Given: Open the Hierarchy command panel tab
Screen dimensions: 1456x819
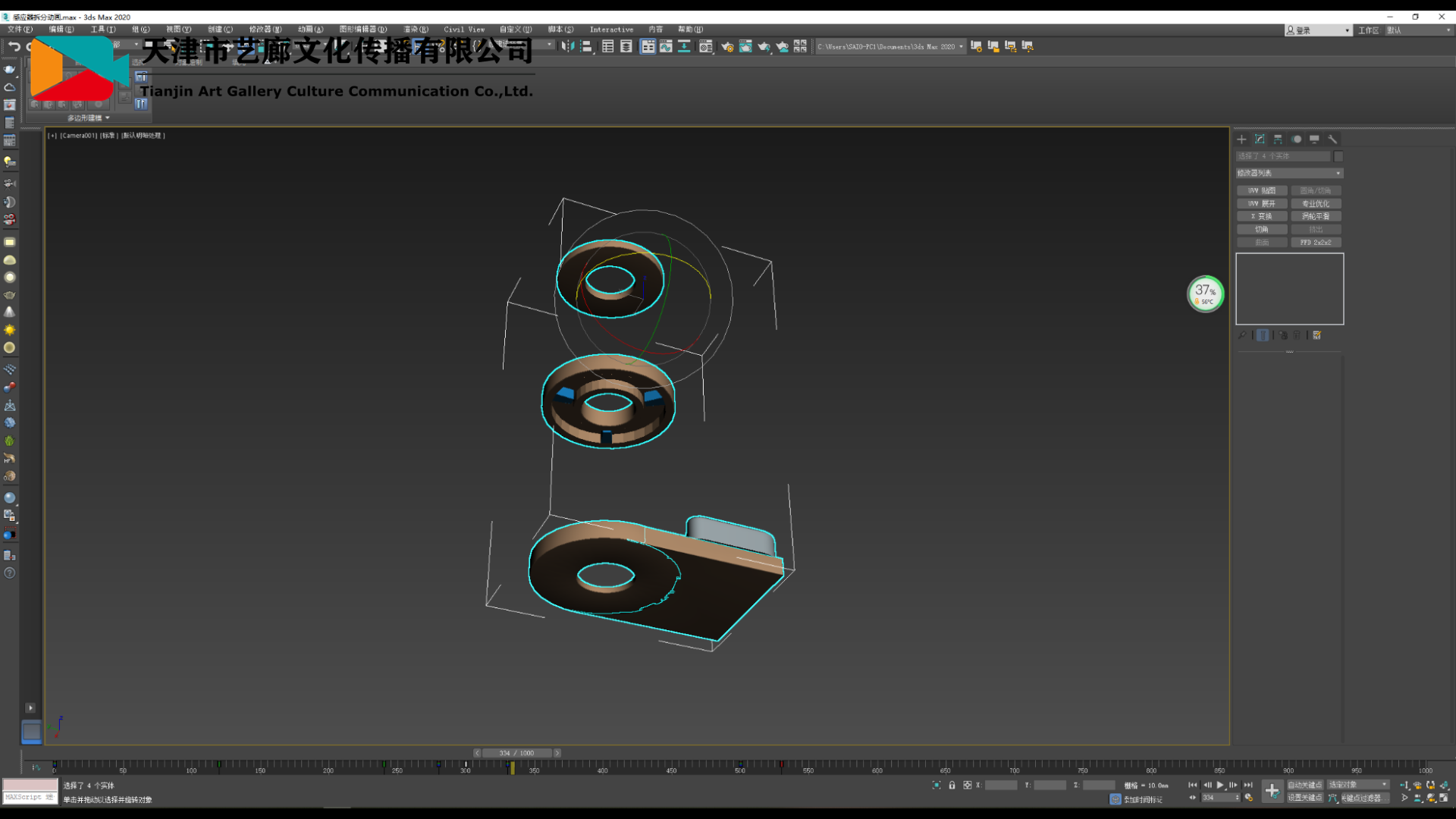Looking at the screenshot, I should point(1278,139).
